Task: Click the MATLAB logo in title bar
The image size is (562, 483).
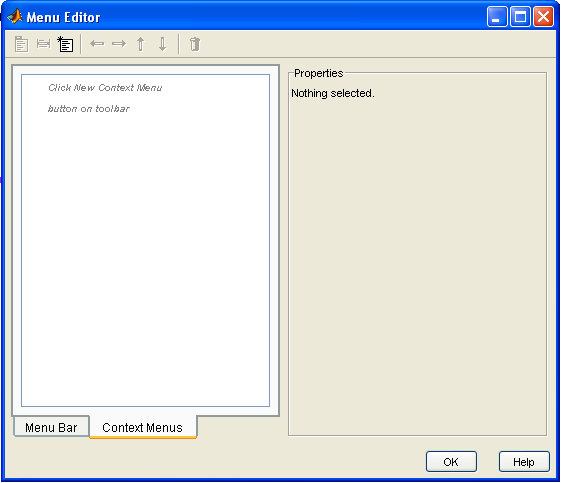Action: (15, 16)
